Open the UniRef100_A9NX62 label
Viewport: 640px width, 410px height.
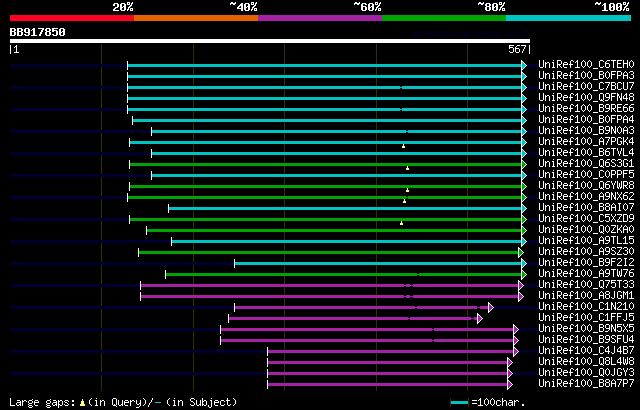coord(586,197)
